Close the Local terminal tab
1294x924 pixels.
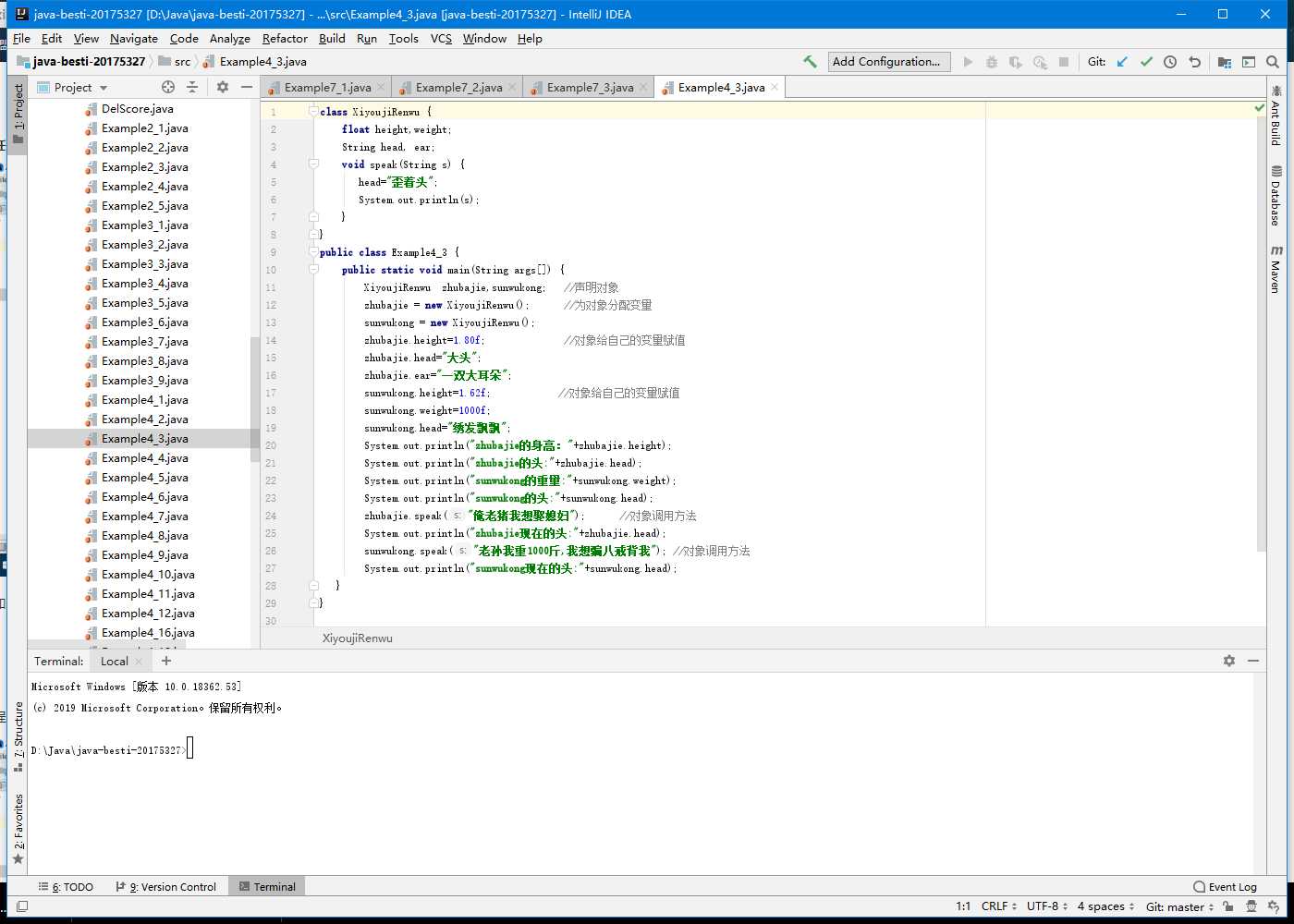click(139, 661)
